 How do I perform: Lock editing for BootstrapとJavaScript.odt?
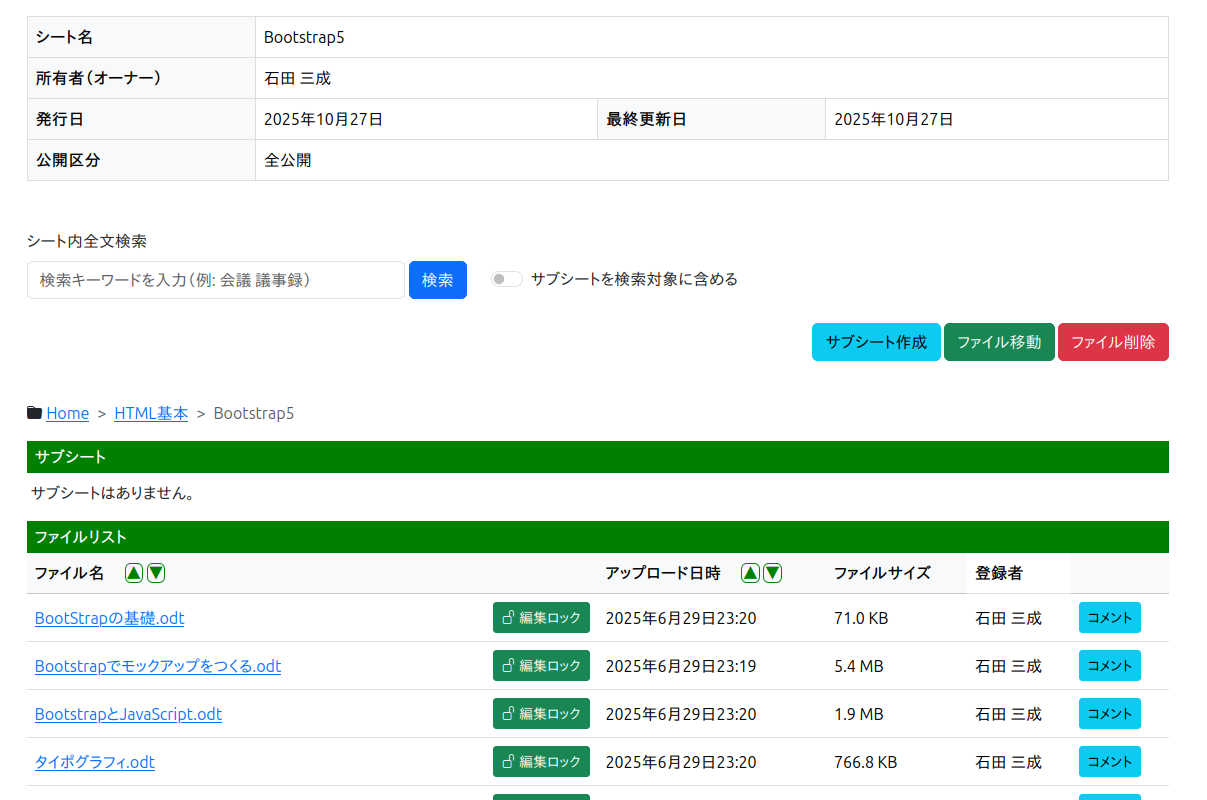point(541,714)
